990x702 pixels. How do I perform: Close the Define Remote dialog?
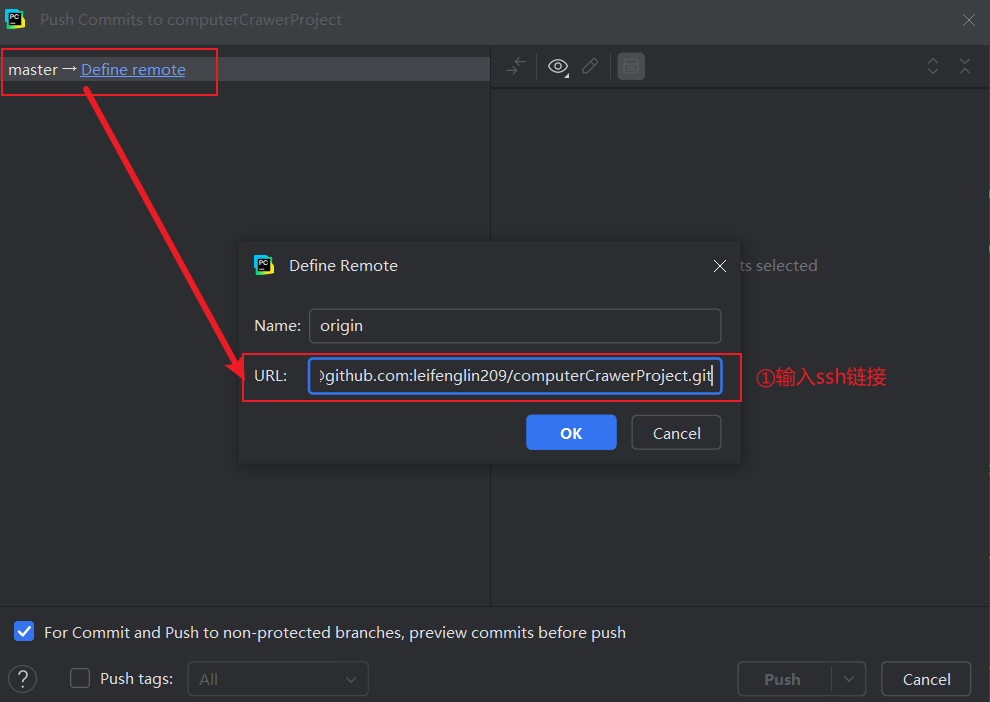click(720, 266)
